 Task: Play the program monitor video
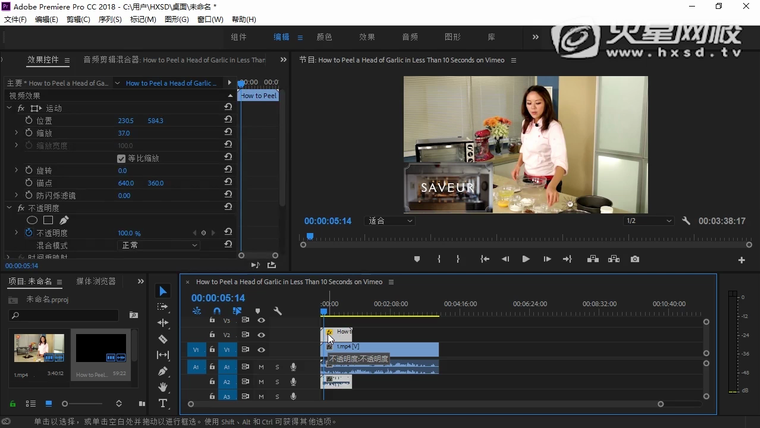click(526, 259)
